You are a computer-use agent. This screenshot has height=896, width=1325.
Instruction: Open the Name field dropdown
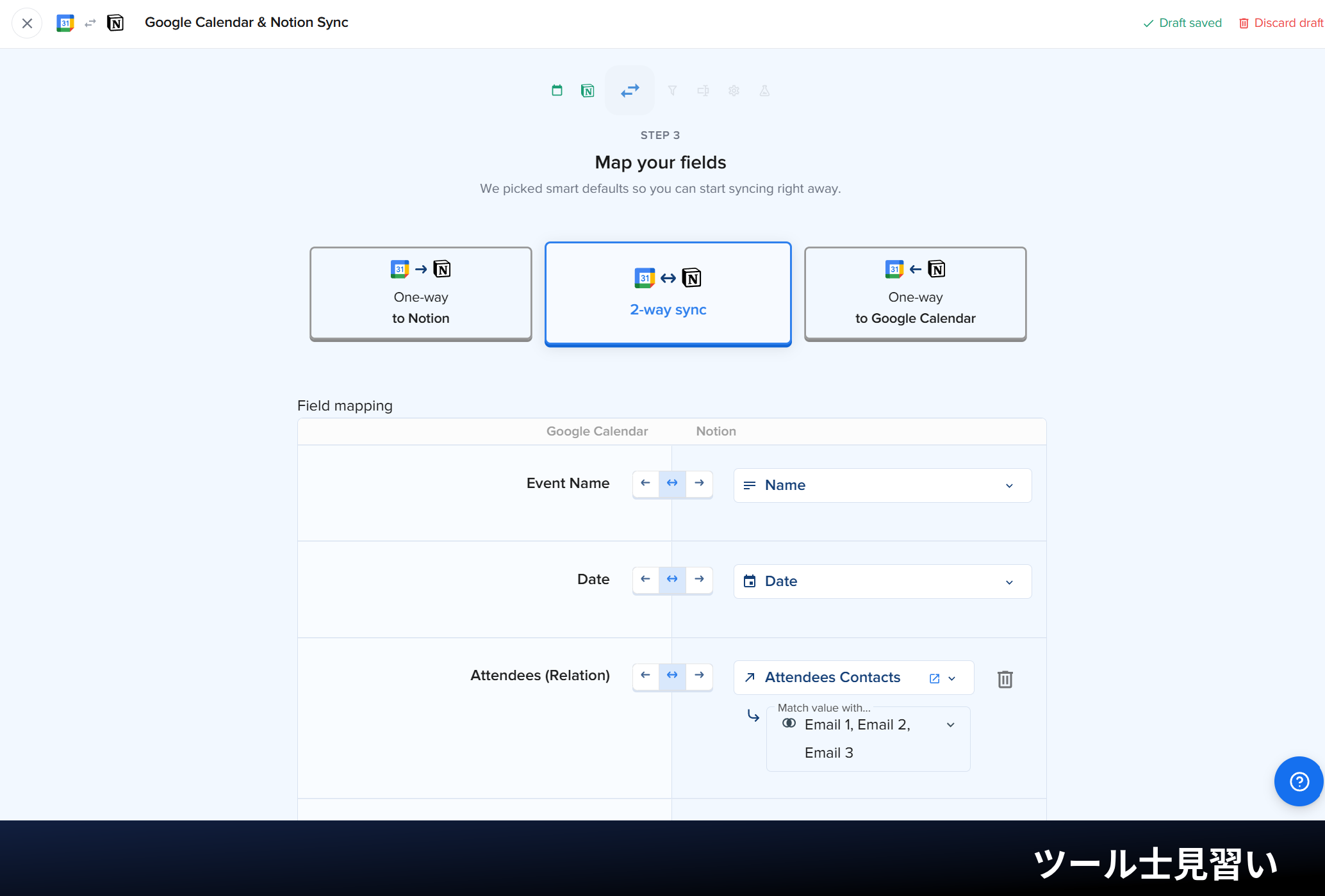(882, 485)
